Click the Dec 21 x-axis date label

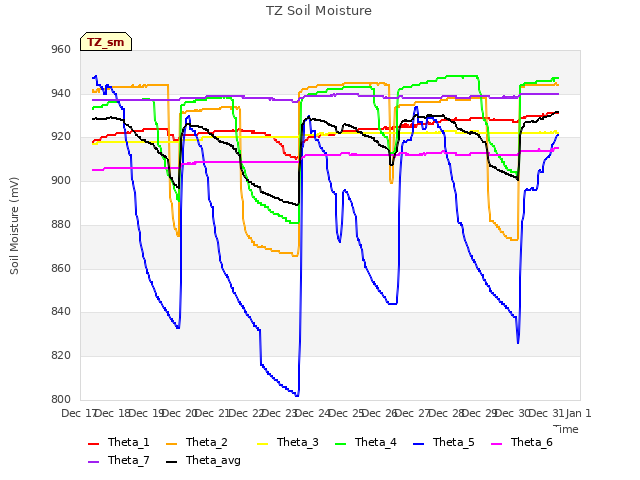pos(212,413)
